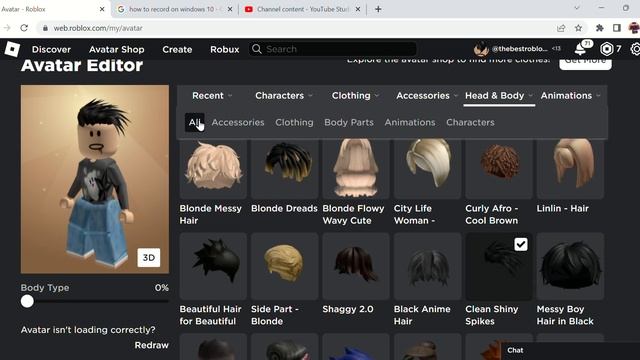Expand the Accessories dropdown menu
The image size is (640, 360).
pyautogui.click(x=427, y=96)
